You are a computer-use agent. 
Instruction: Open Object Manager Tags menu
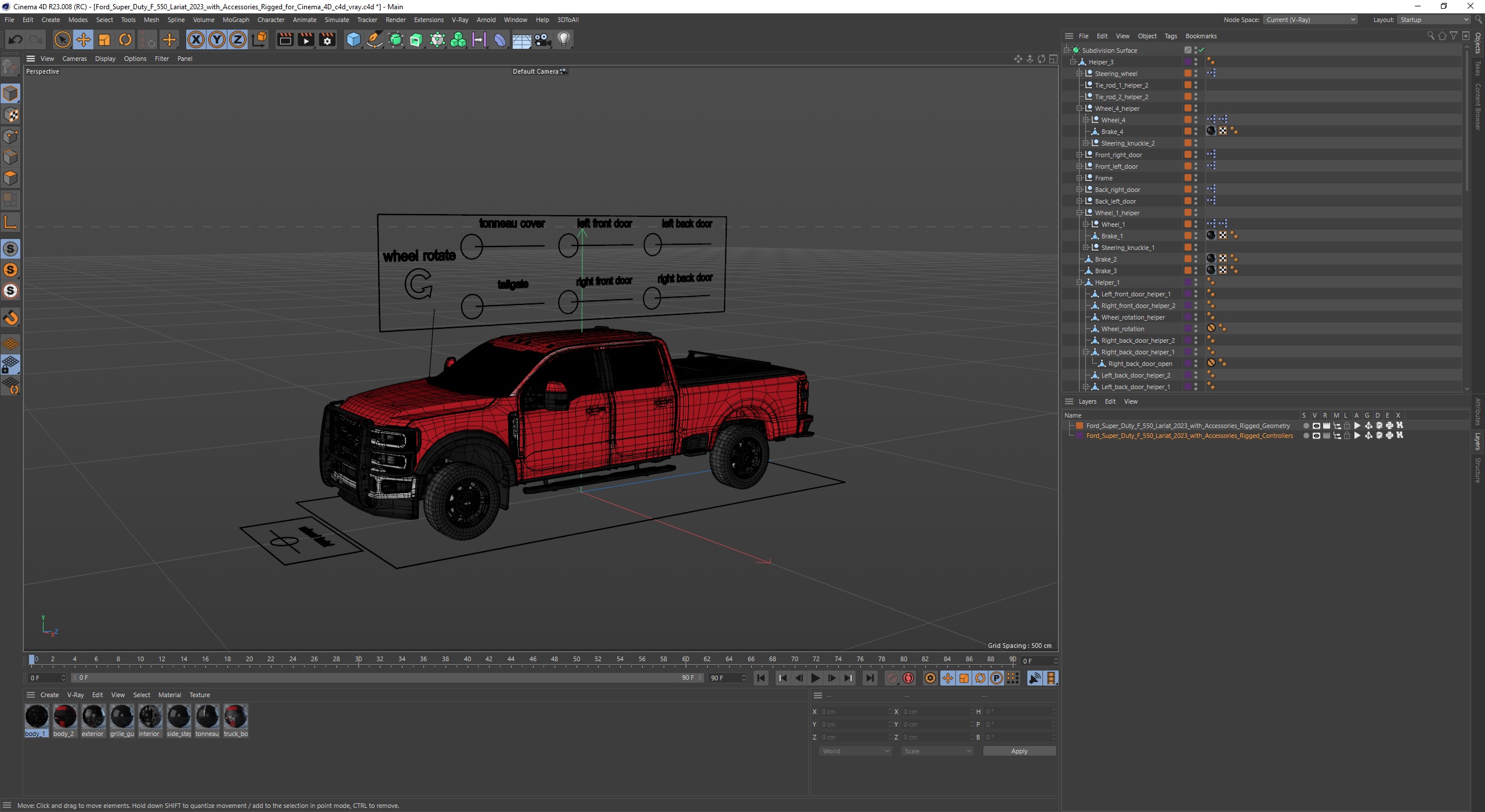1171,36
